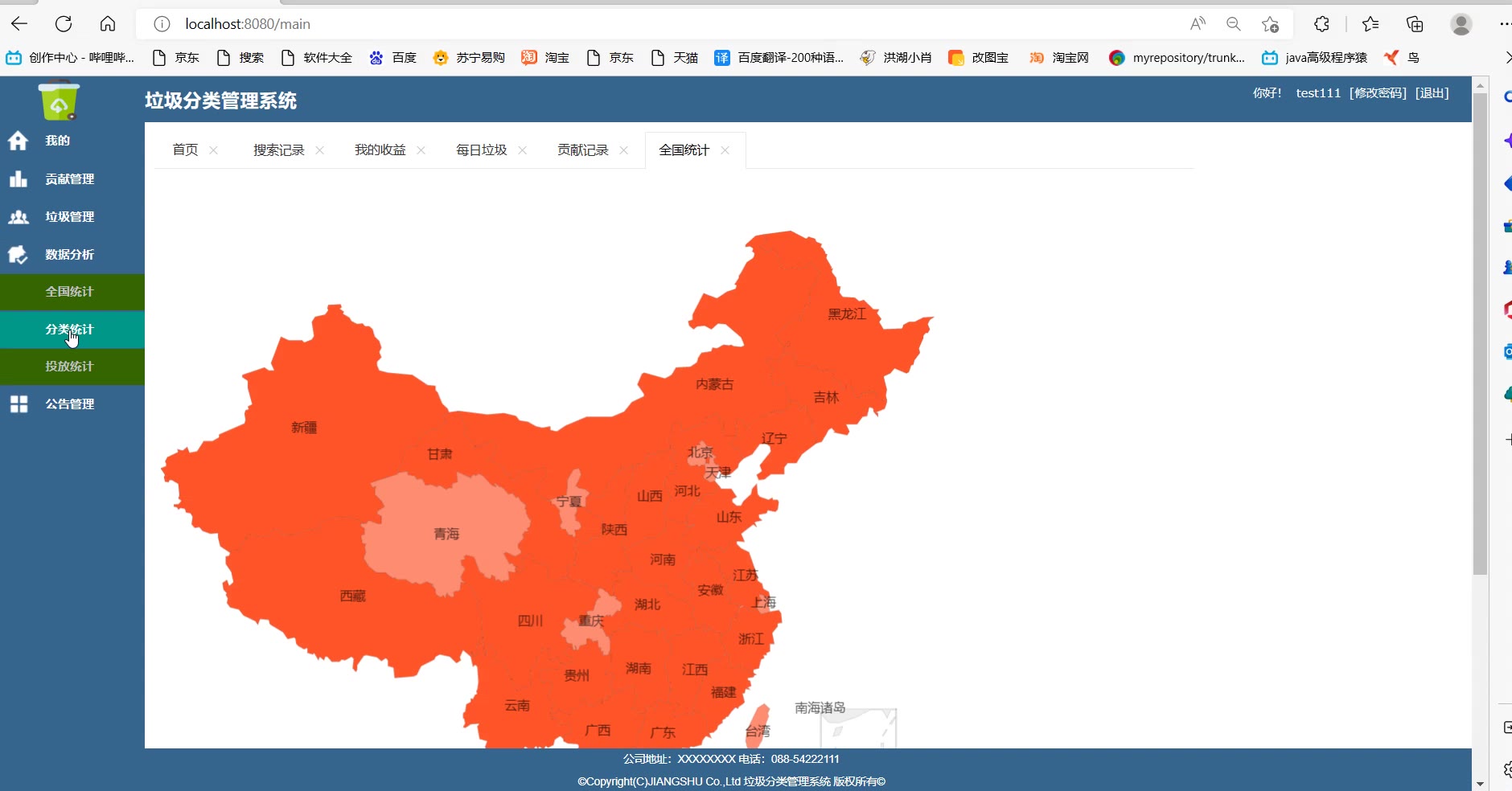
Task: Close the 全国统计 tab
Action: point(725,150)
